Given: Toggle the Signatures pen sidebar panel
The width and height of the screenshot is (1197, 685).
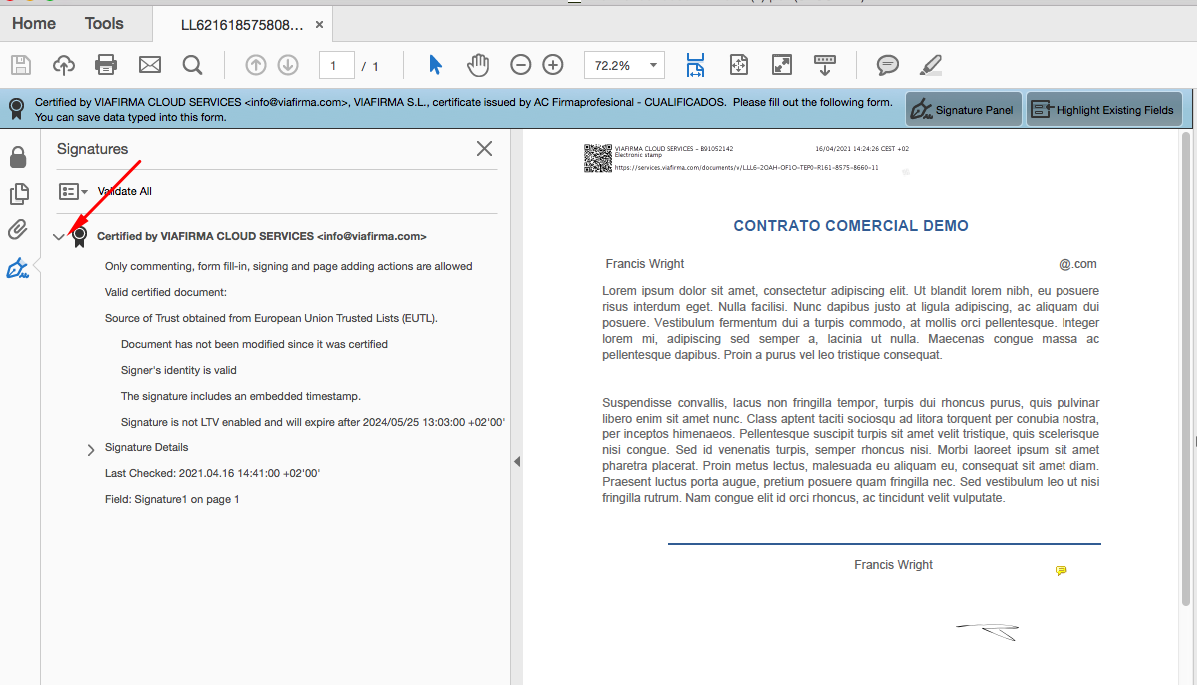Looking at the screenshot, I should (x=18, y=268).
